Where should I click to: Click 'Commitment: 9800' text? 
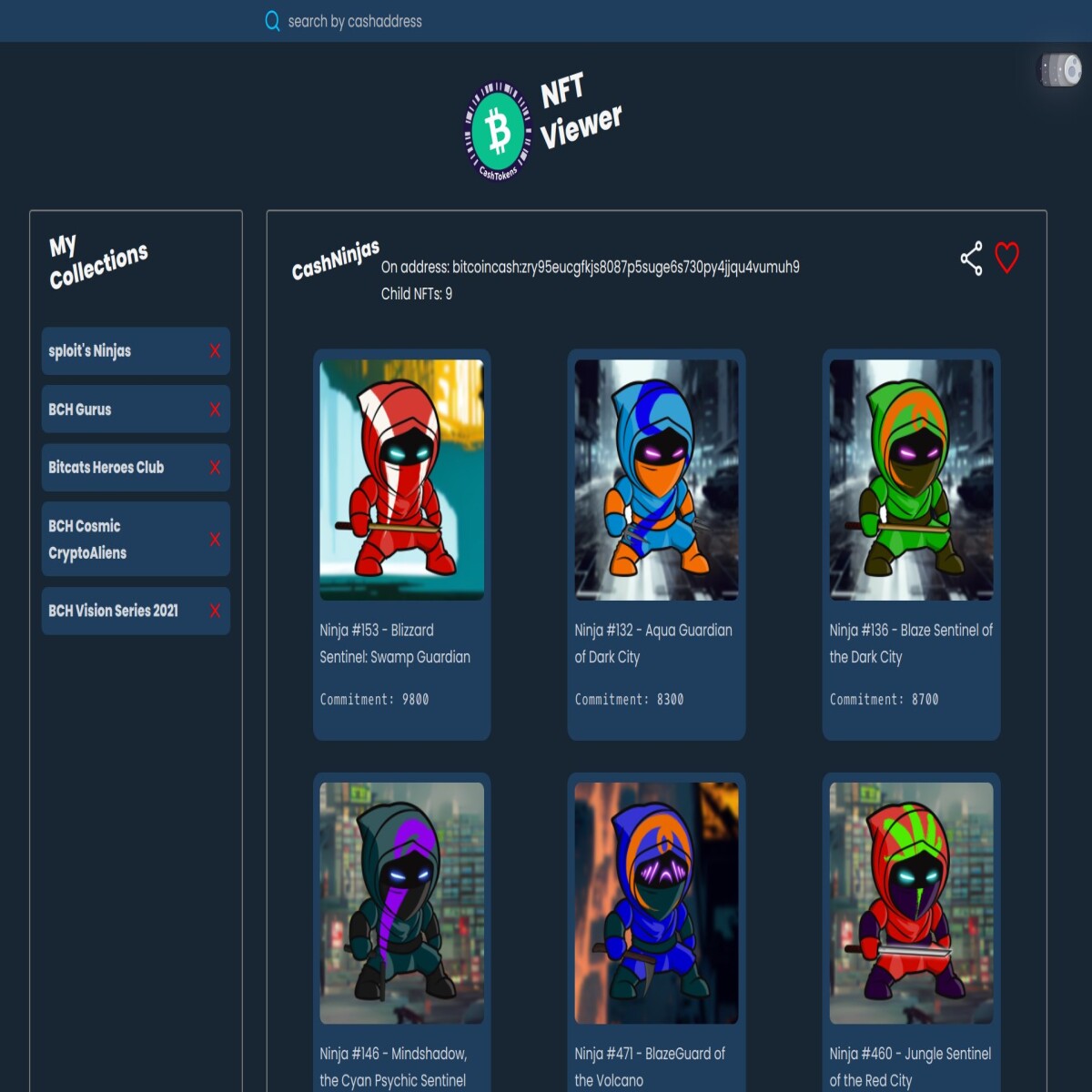374,699
